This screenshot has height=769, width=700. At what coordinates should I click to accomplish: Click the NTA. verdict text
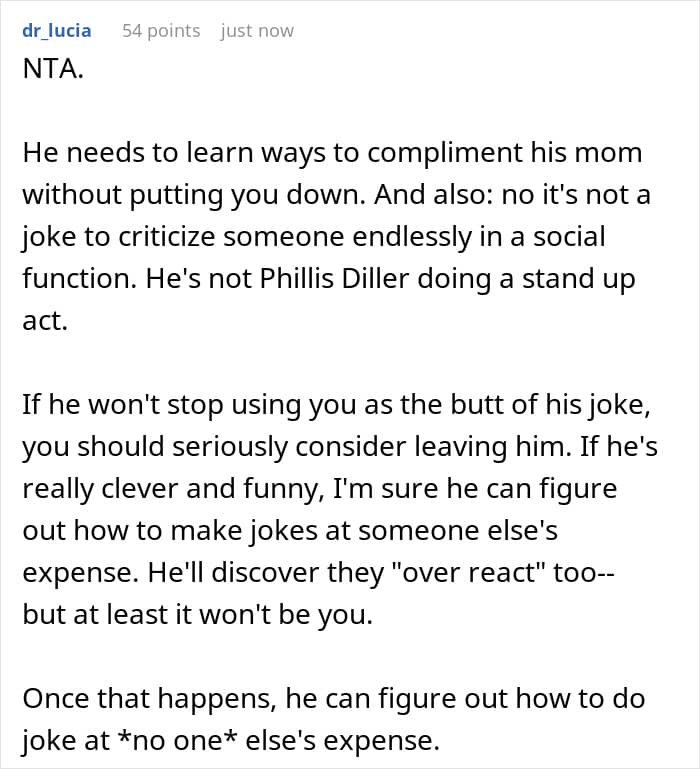pyautogui.click(x=53, y=69)
